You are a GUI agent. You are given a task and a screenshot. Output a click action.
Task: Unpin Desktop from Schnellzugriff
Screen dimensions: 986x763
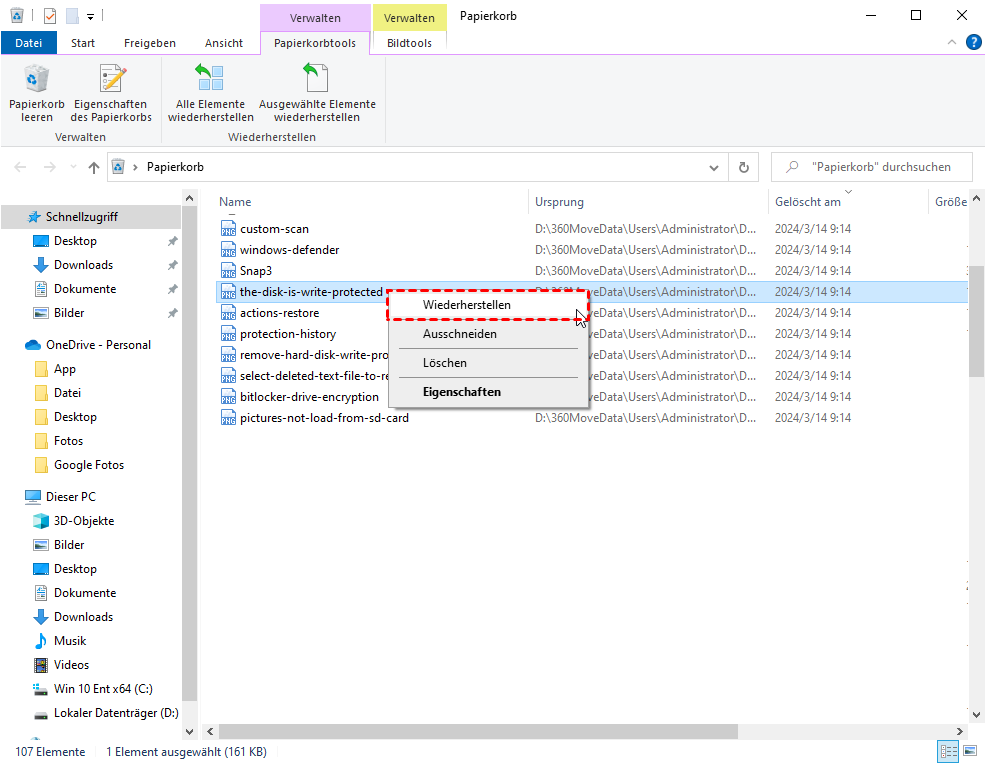click(x=172, y=241)
